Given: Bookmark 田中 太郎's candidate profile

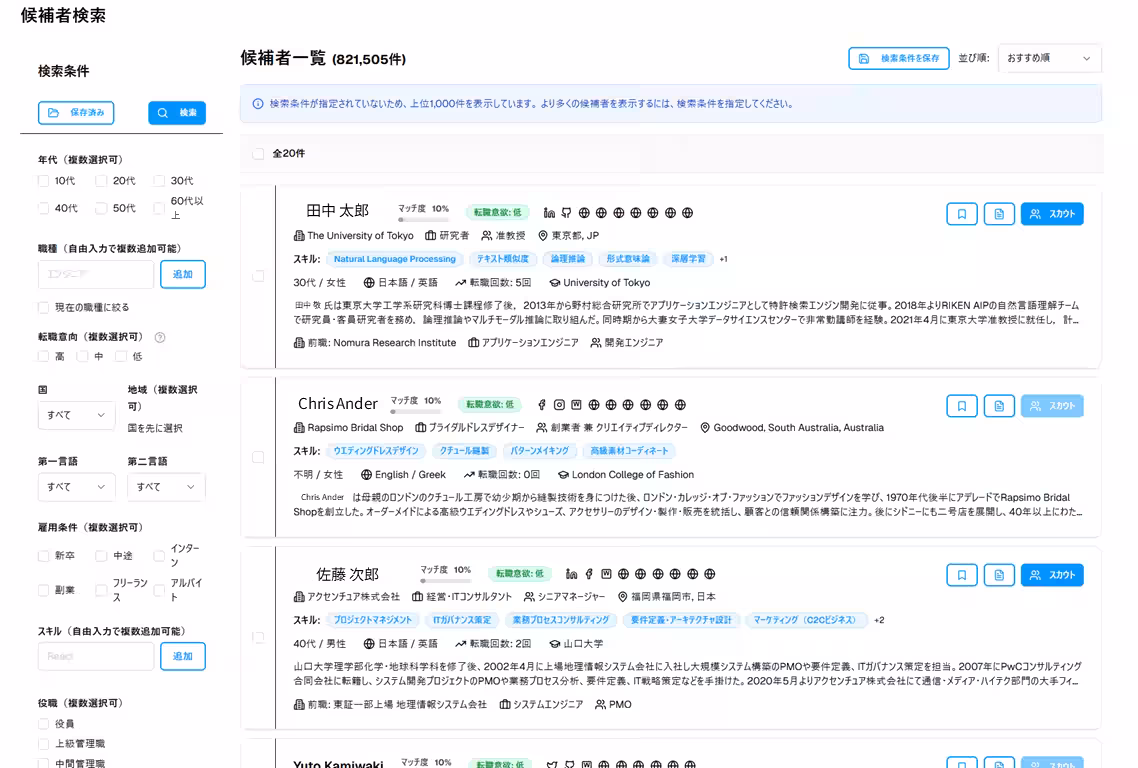Looking at the screenshot, I should [961, 213].
